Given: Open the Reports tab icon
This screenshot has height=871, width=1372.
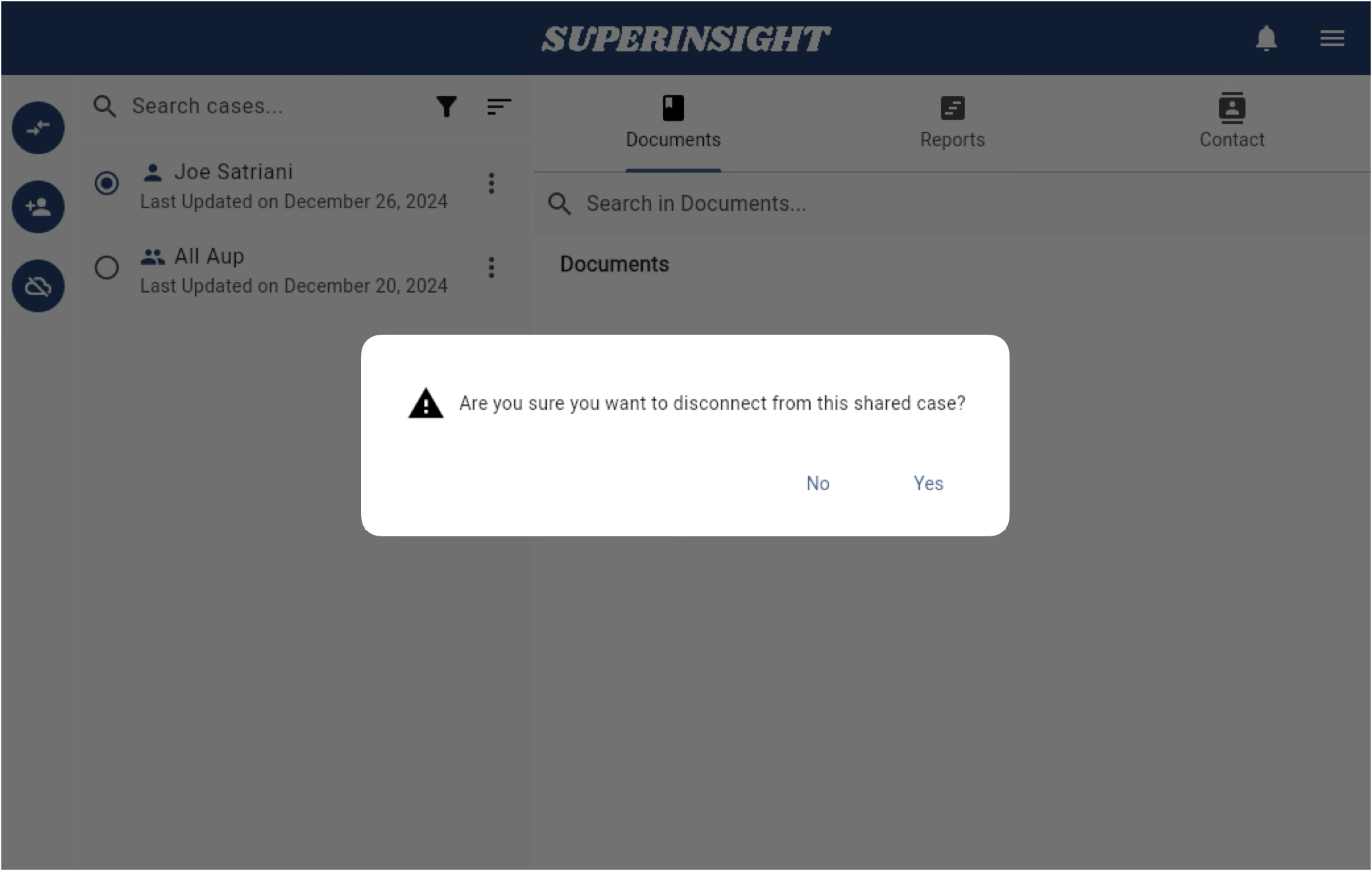Looking at the screenshot, I should [952, 106].
